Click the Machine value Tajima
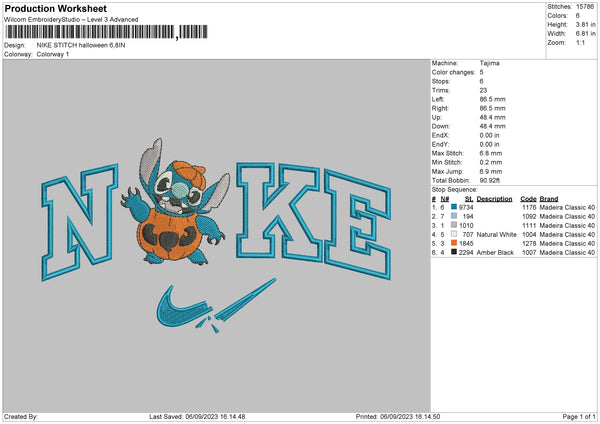The height and width of the screenshot is (424, 600). [489, 63]
